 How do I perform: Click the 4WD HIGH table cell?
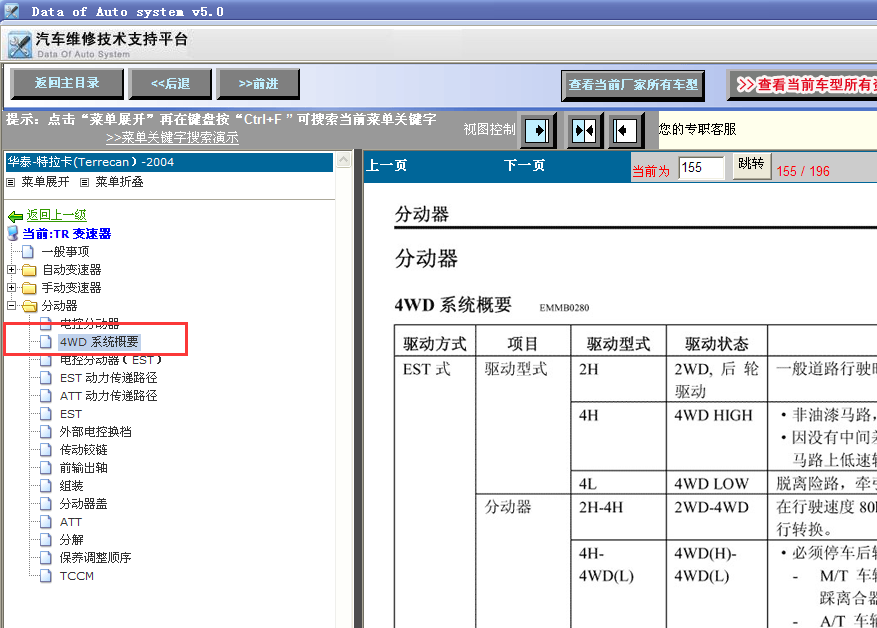[717, 436]
